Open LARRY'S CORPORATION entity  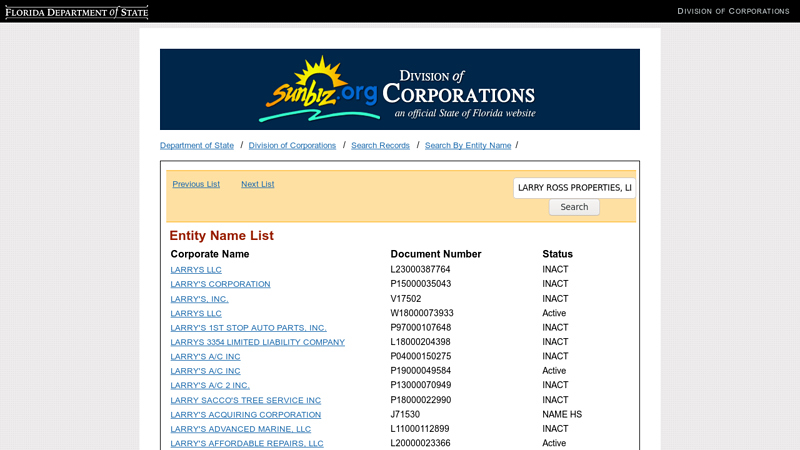point(220,284)
